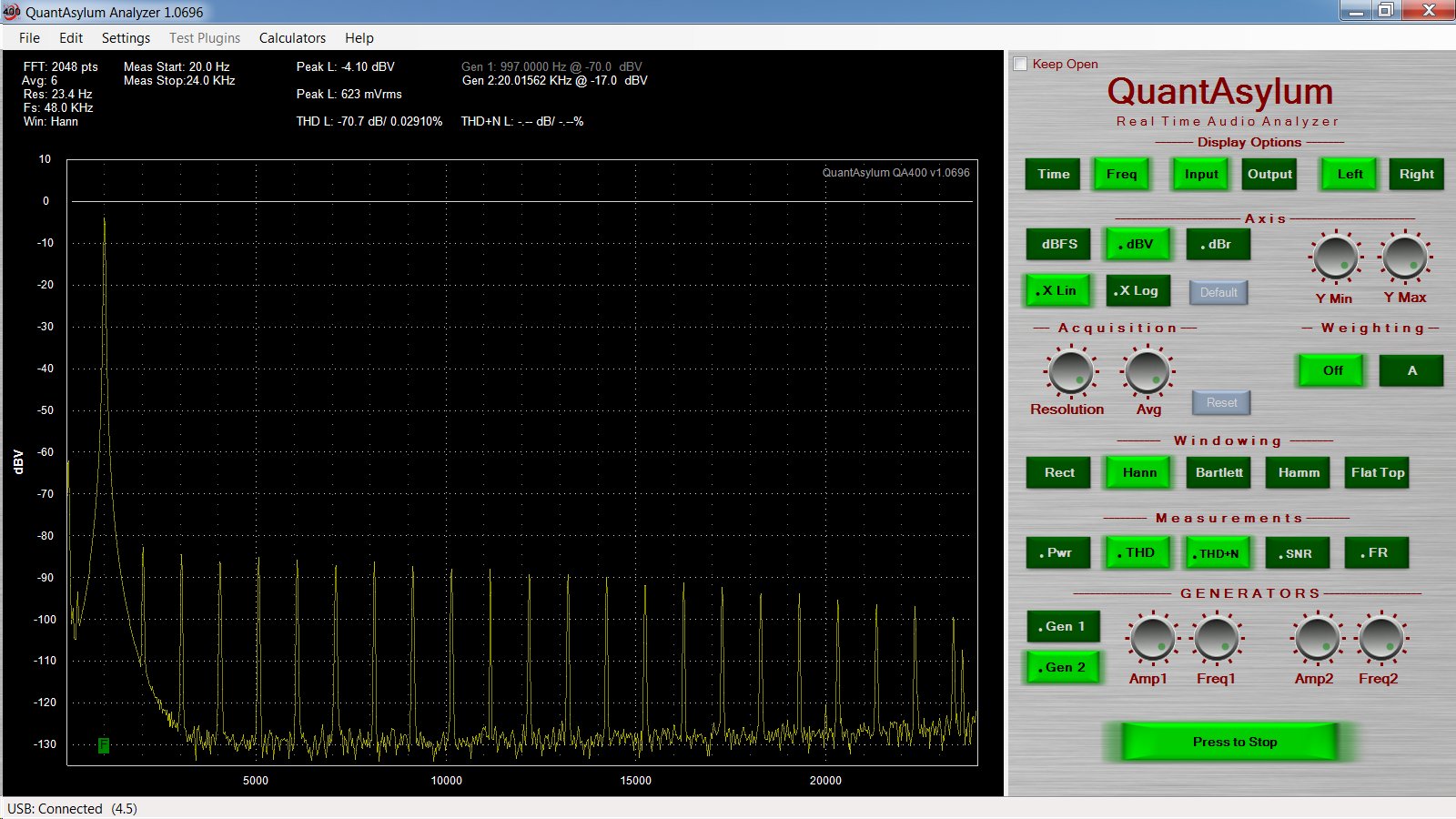Open the Edit menu
The width and height of the screenshot is (1456, 819).
[71, 37]
